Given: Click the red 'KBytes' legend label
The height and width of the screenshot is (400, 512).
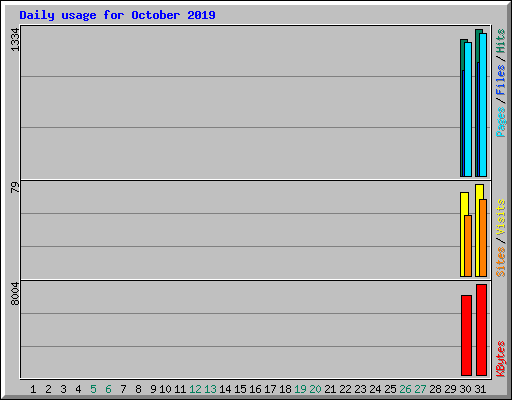Looking at the screenshot, I should pyautogui.click(x=500, y=359).
